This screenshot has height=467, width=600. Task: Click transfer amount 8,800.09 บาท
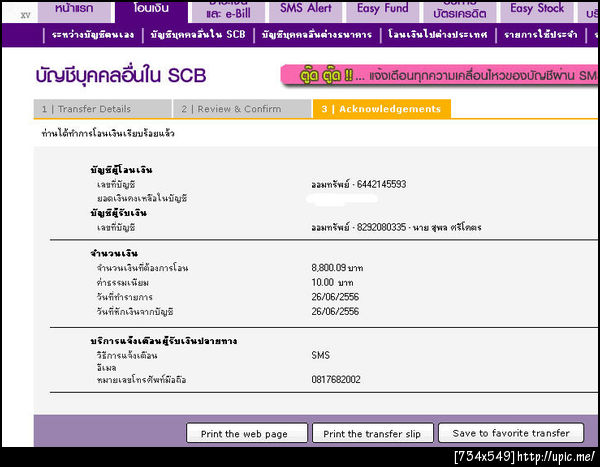[x=337, y=268]
